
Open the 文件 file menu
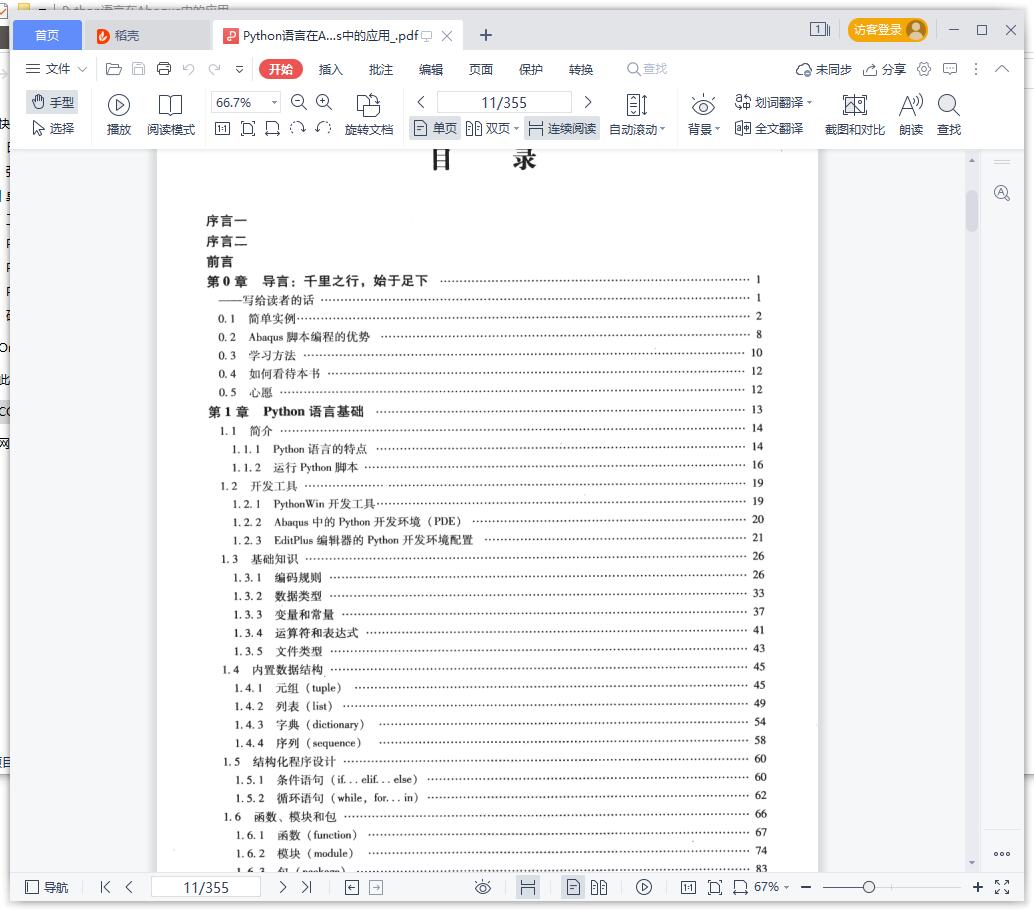(55, 69)
